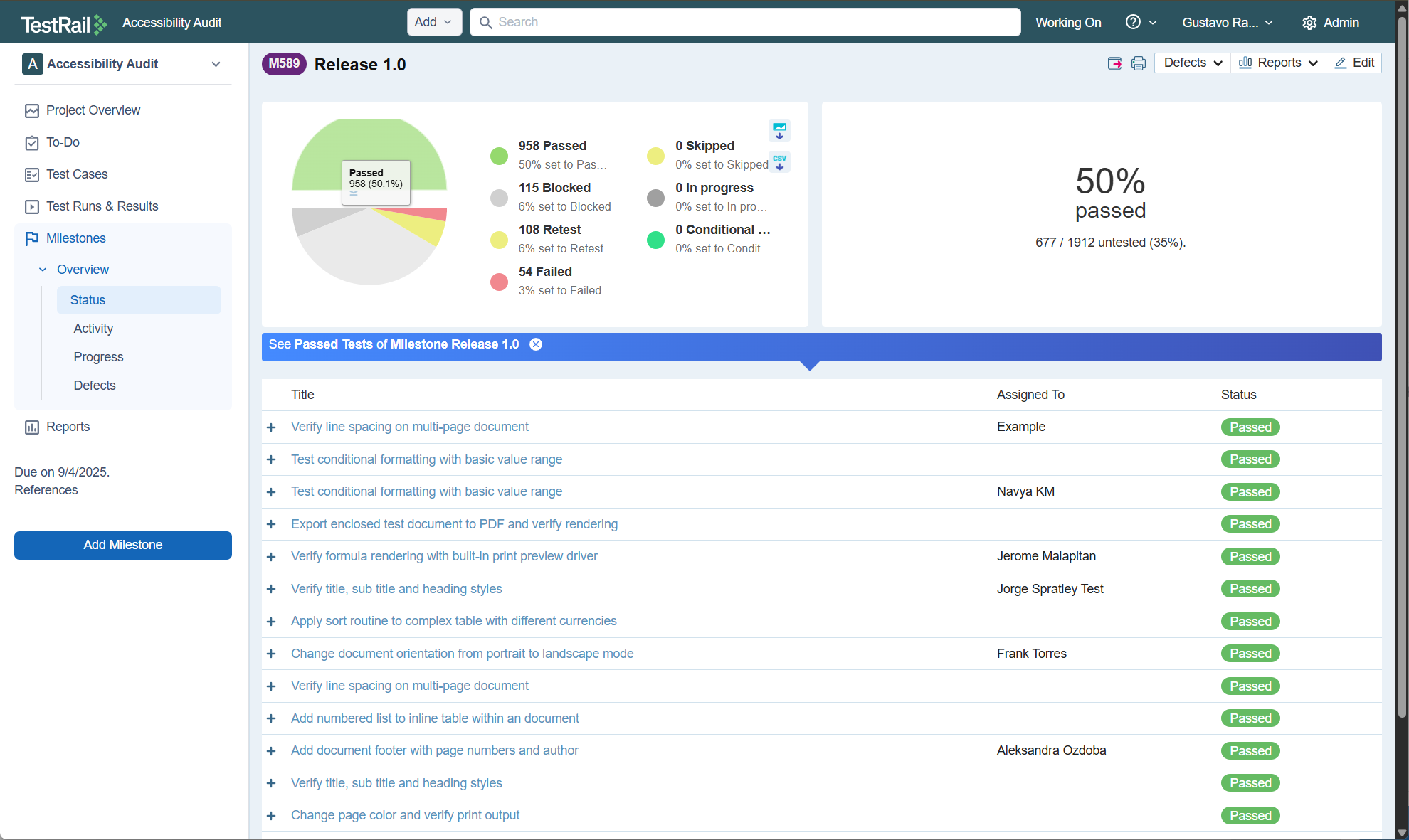Expand the Change page color row

(x=271, y=816)
